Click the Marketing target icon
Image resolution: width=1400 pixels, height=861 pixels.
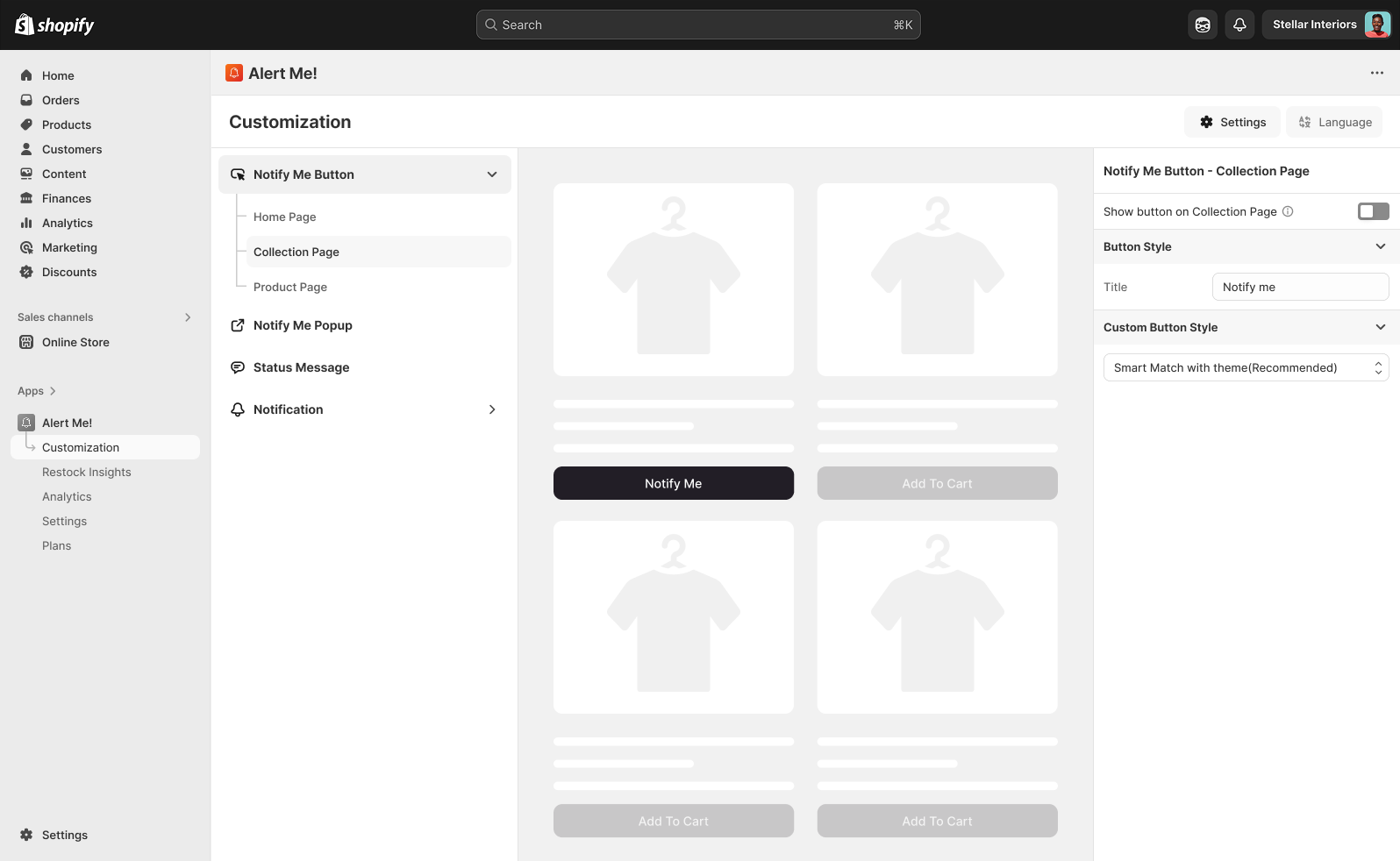26,247
